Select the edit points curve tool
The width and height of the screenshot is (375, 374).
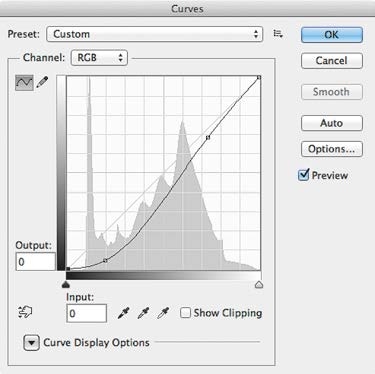(x=24, y=82)
